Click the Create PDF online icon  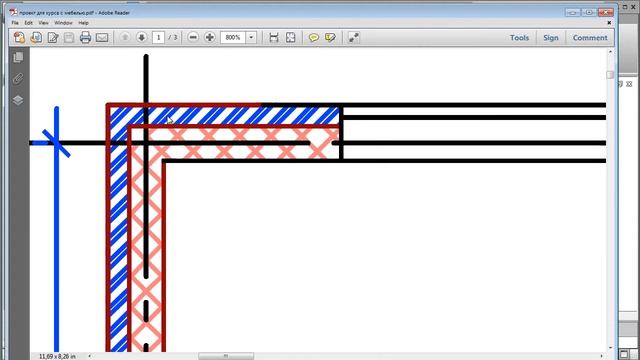[19, 38]
